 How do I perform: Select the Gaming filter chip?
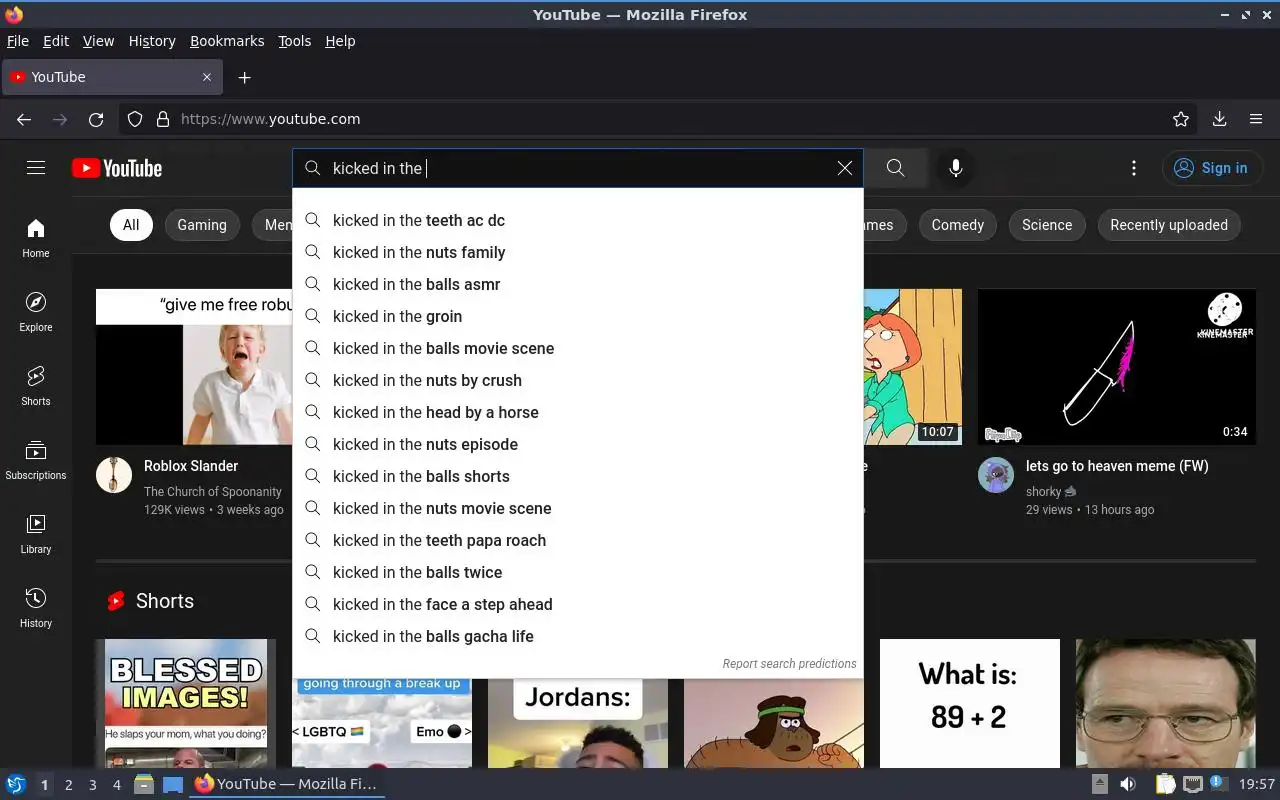[202, 225]
